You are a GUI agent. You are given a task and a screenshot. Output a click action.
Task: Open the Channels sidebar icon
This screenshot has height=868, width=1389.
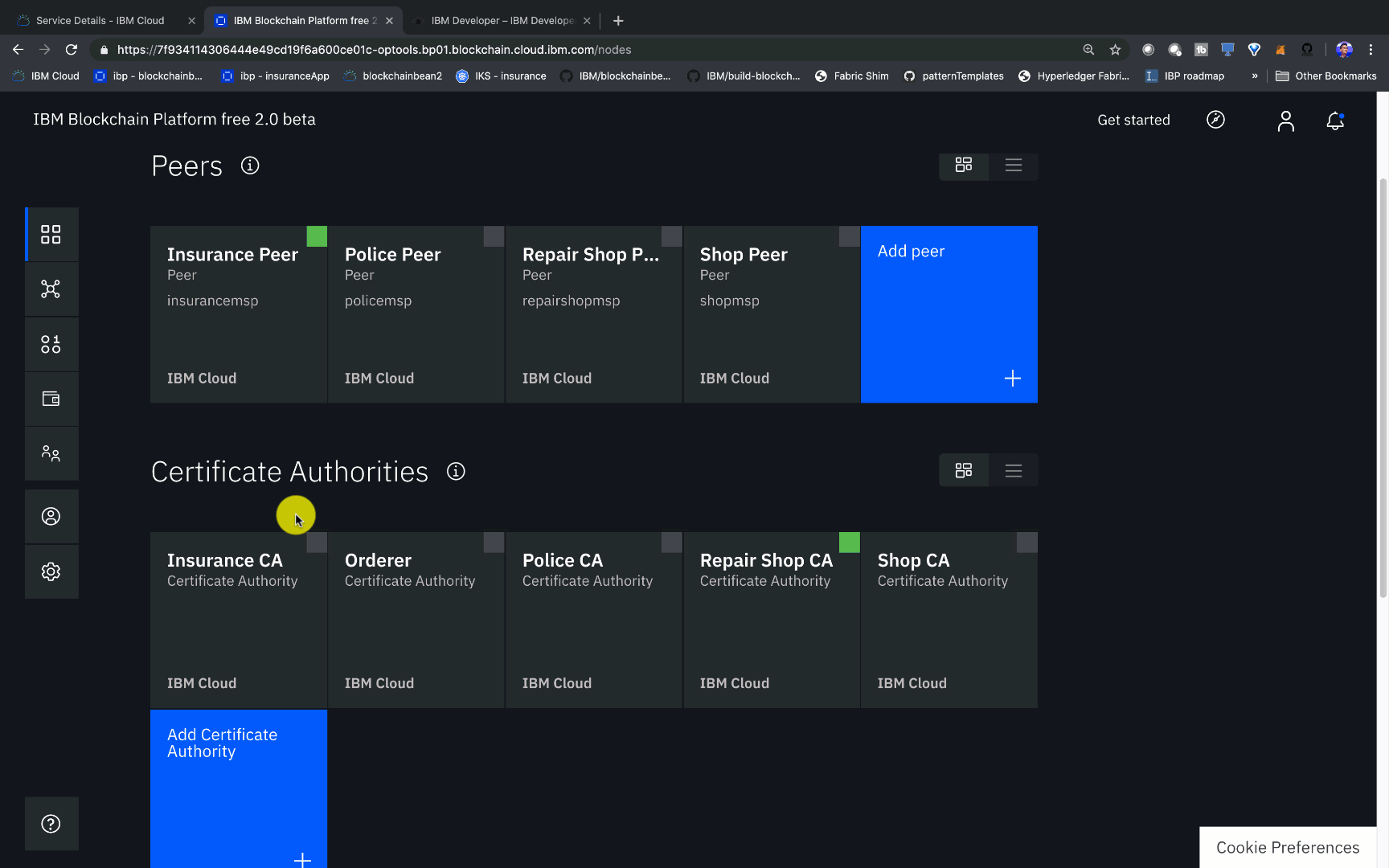[x=51, y=289]
